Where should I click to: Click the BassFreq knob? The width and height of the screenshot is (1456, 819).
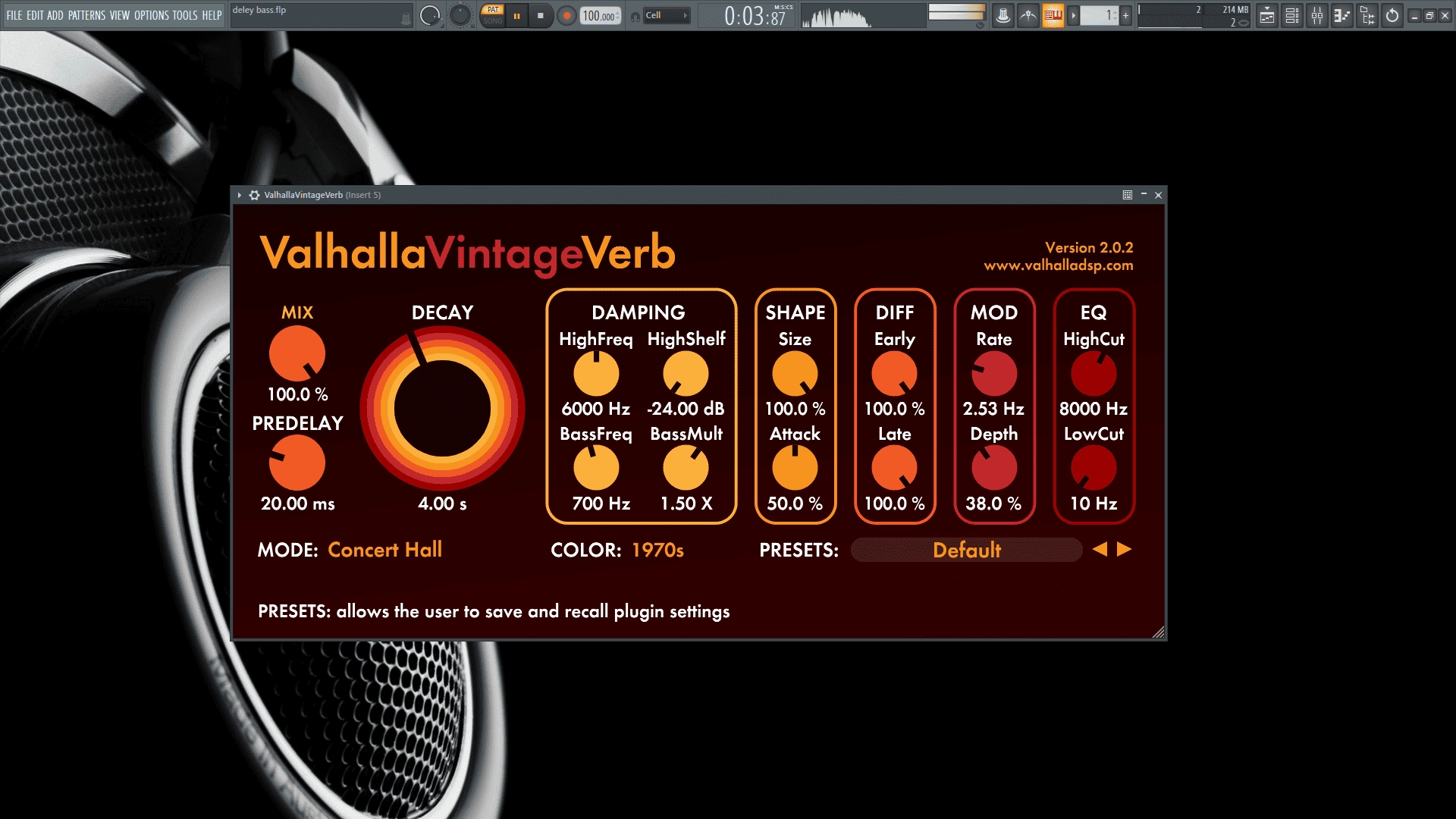pyautogui.click(x=596, y=468)
